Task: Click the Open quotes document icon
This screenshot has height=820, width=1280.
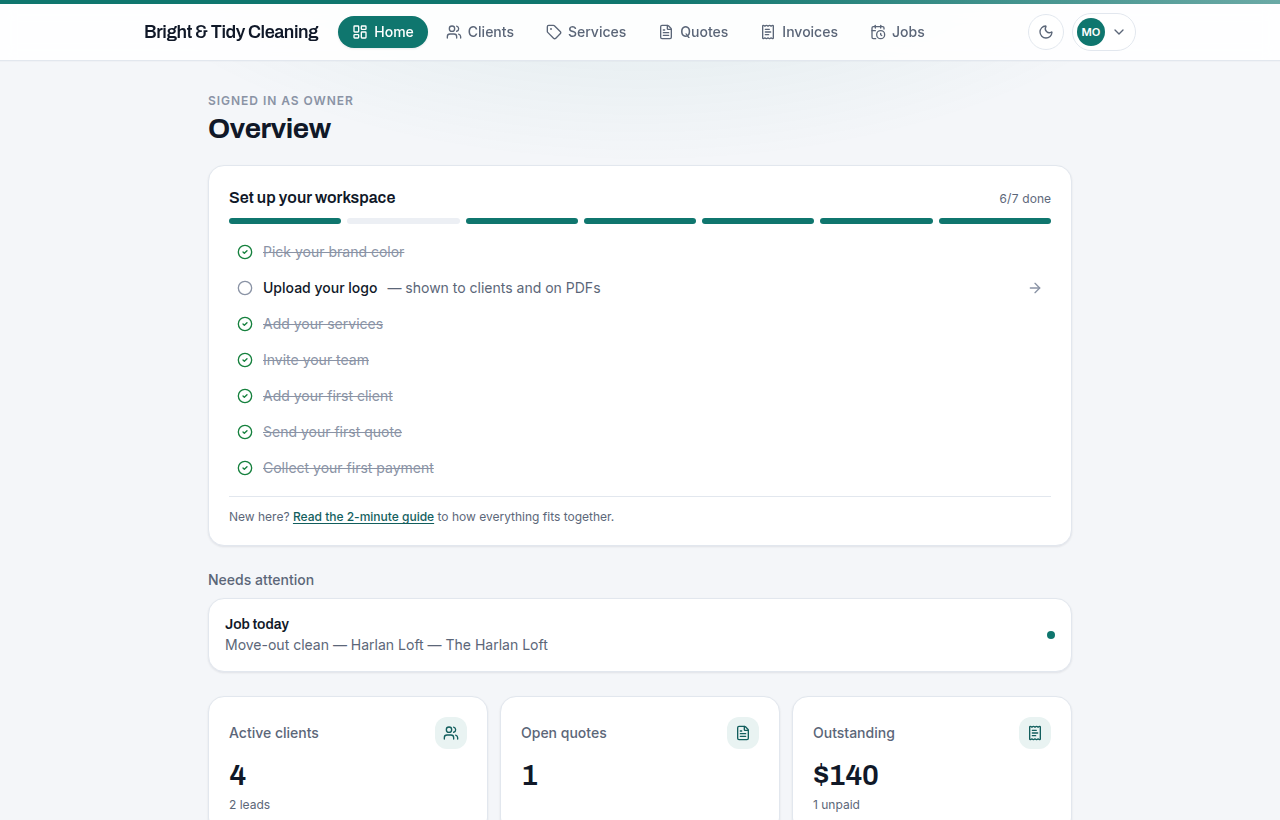Action: pos(743,733)
